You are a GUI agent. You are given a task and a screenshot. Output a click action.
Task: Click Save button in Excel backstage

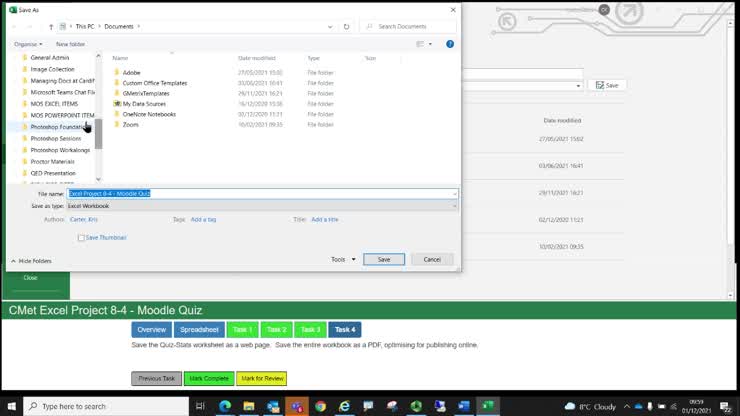click(x=607, y=85)
